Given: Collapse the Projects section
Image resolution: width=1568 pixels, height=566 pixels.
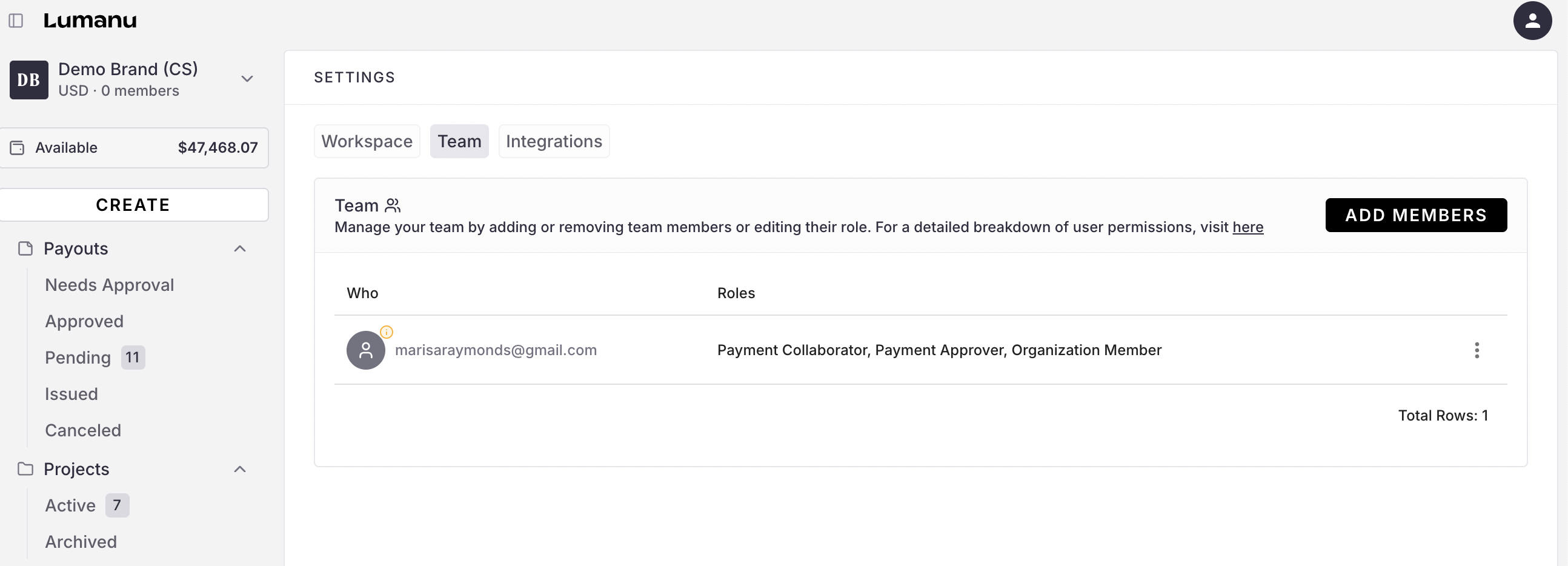Looking at the screenshot, I should (x=240, y=468).
